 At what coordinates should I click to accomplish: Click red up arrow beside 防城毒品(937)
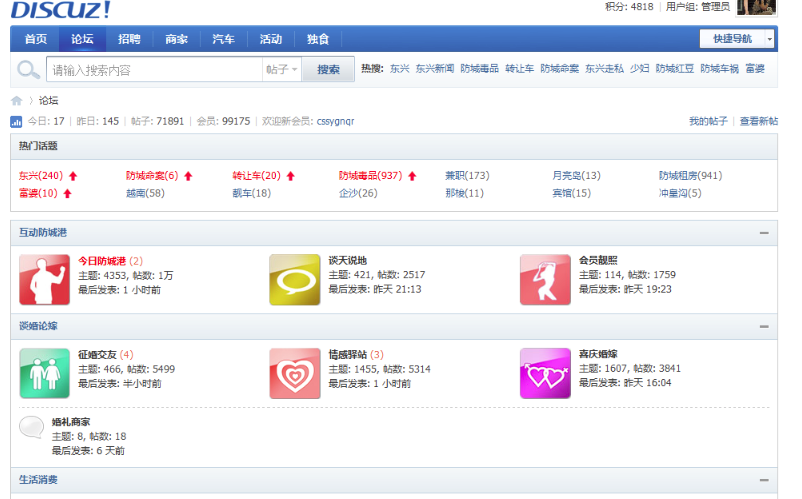coord(412,176)
